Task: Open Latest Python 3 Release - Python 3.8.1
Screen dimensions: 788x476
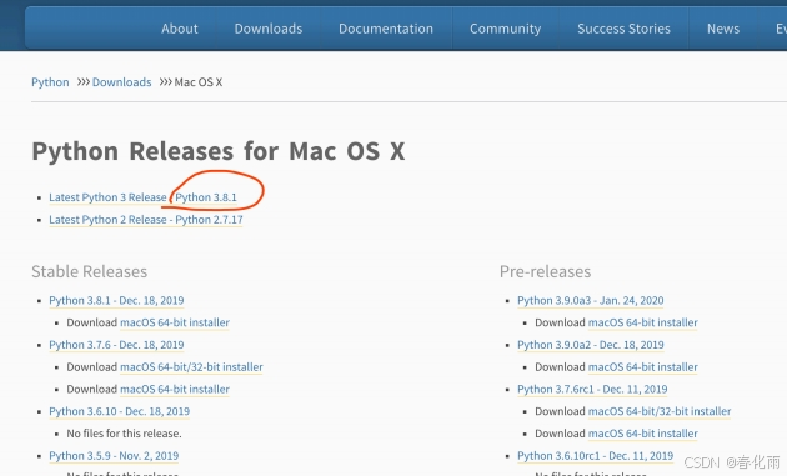Action: pyautogui.click(x=143, y=197)
